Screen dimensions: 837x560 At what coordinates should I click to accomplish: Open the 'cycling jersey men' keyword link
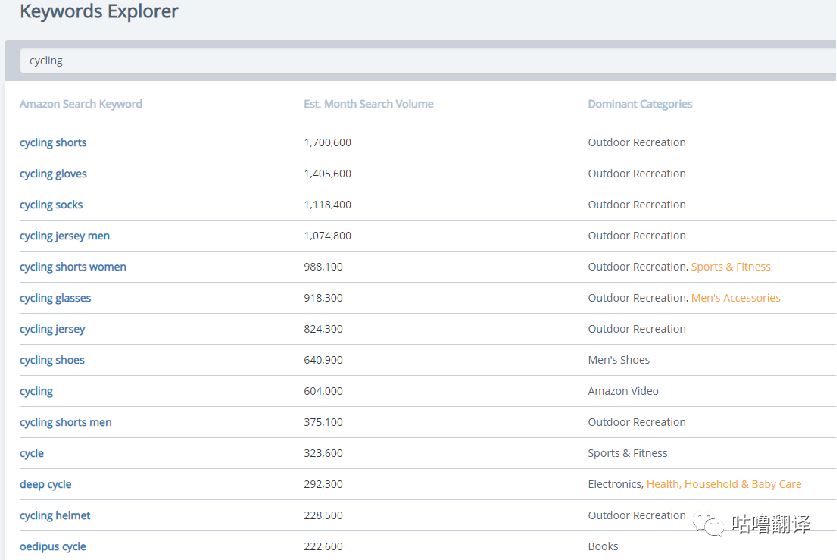pyautogui.click(x=65, y=235)
